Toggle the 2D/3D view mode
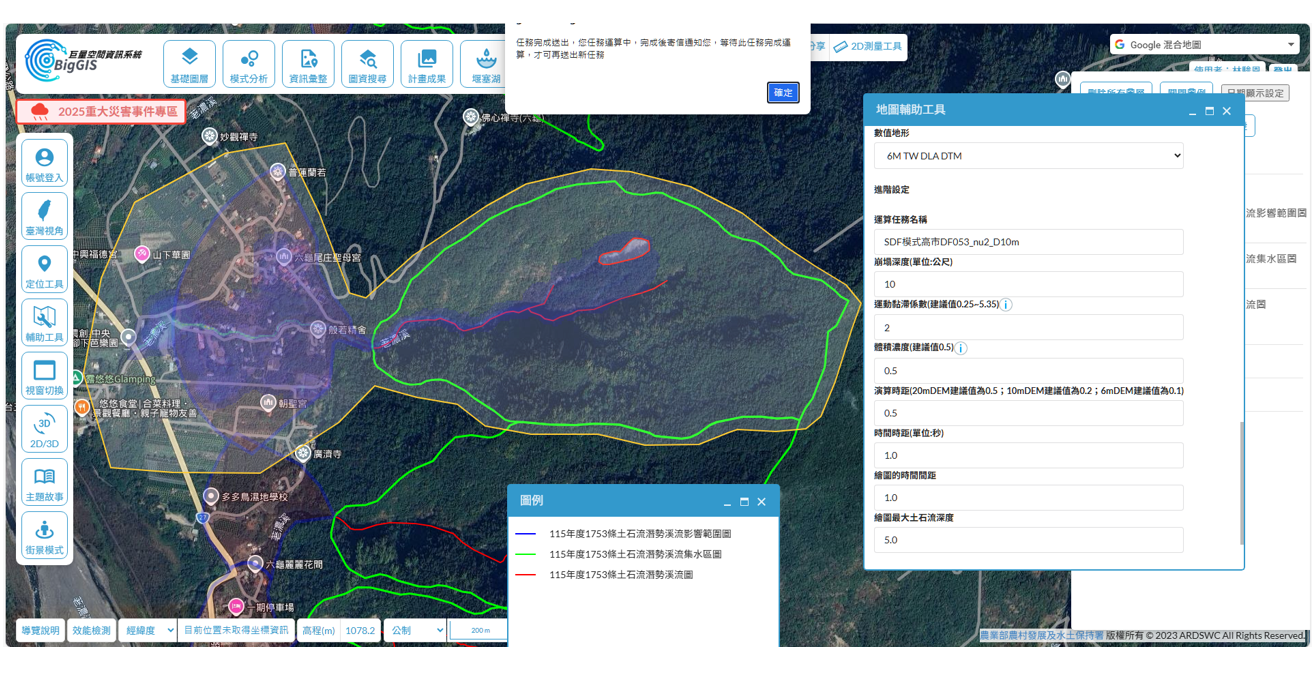Image resolution: width=1312 pixels, height=675 pixels. pyautogui.click(x=44, y=429)
